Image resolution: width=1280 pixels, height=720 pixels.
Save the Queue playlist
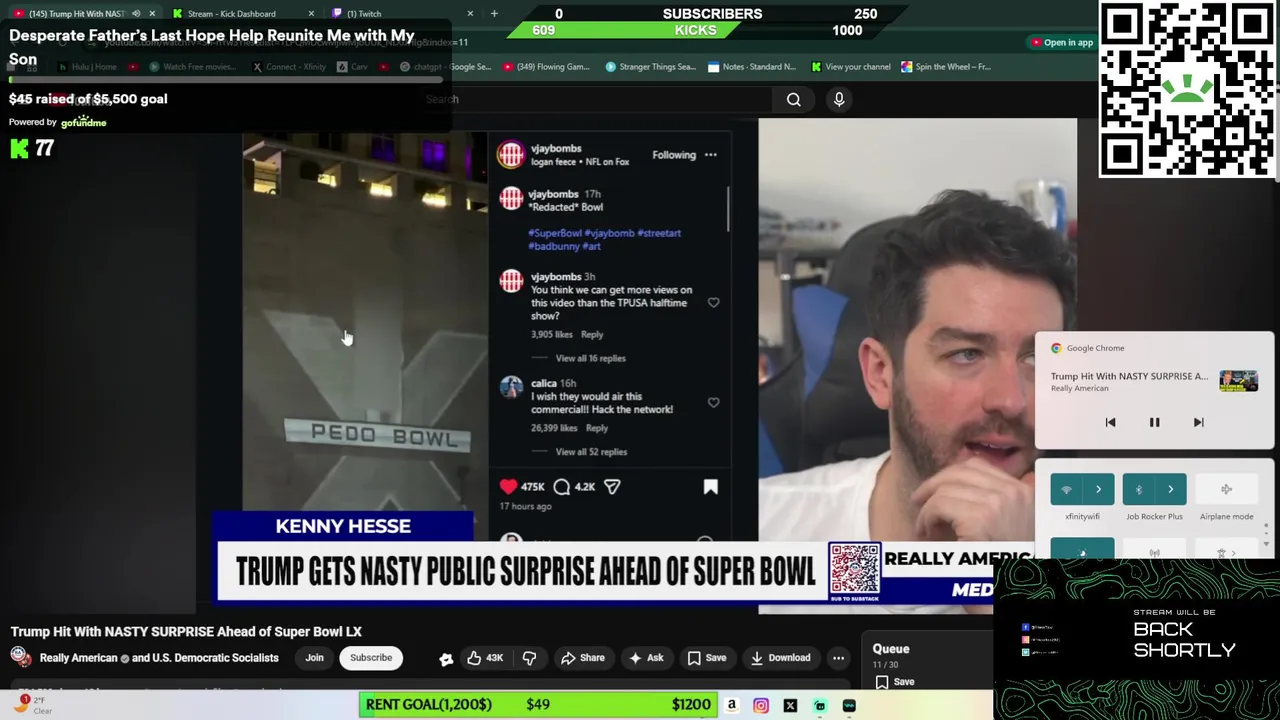pos(894,682)
